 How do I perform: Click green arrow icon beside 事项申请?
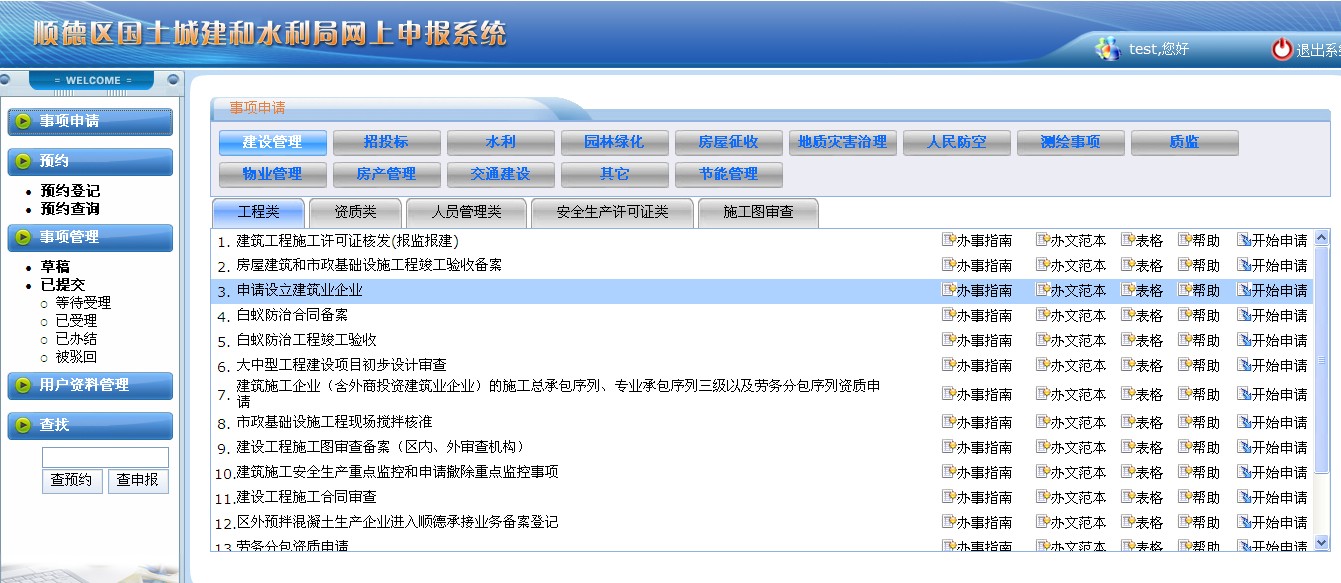click(23, 121)
